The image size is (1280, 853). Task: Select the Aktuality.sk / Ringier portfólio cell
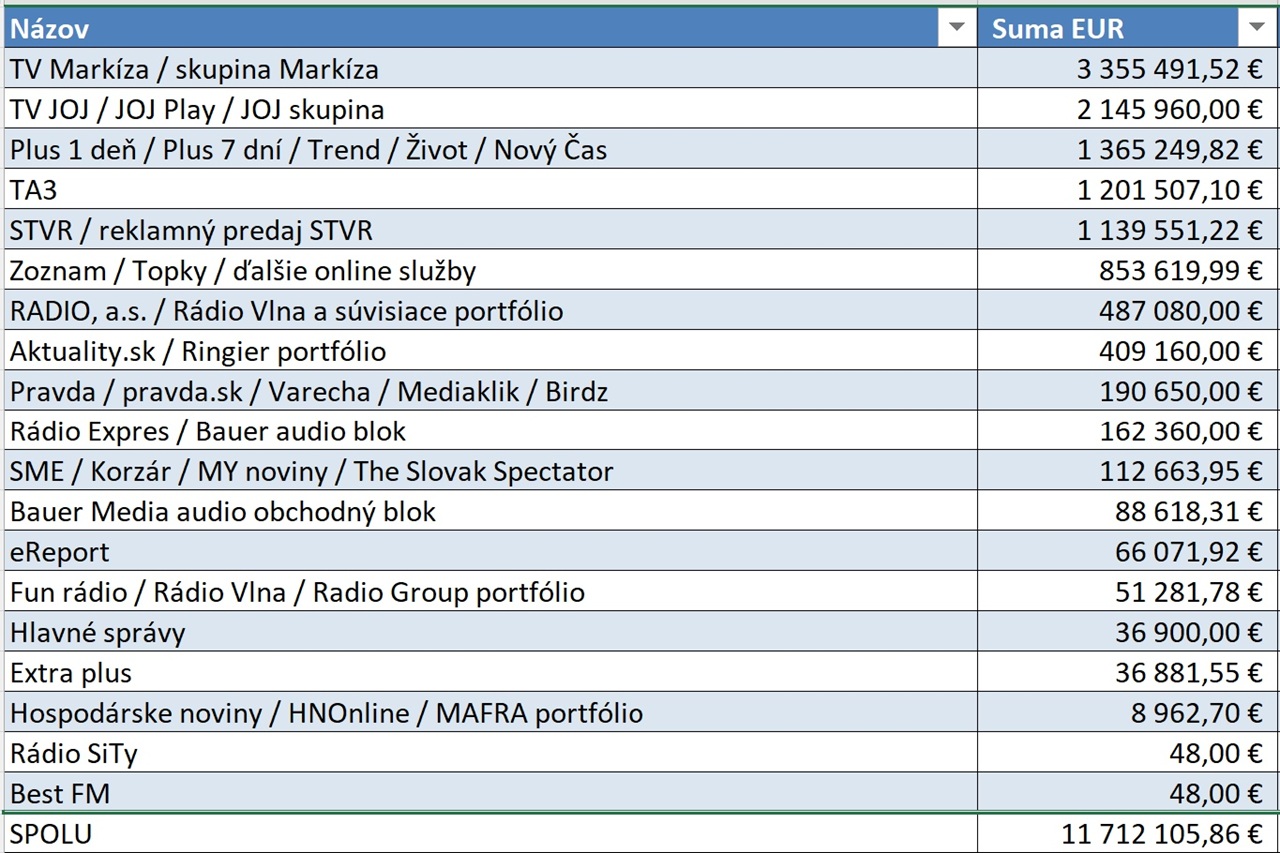tap(488, 350)
